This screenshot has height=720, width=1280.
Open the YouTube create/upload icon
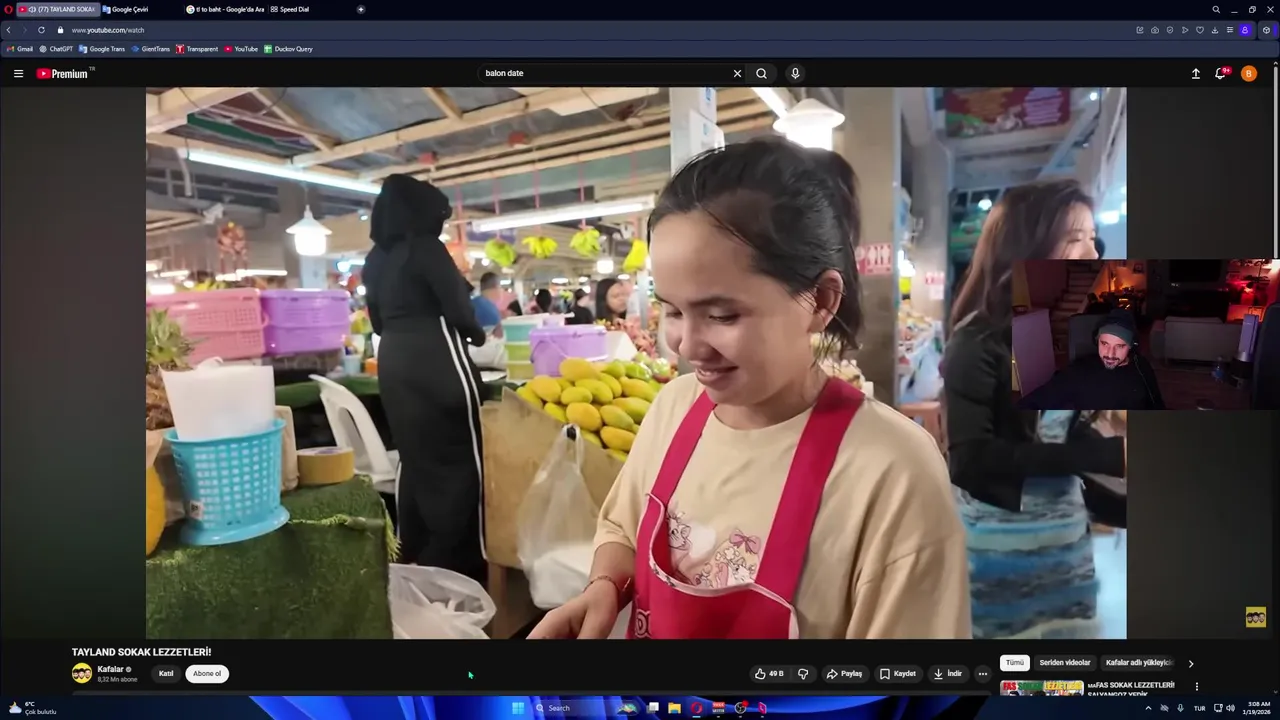point(1195,73)
